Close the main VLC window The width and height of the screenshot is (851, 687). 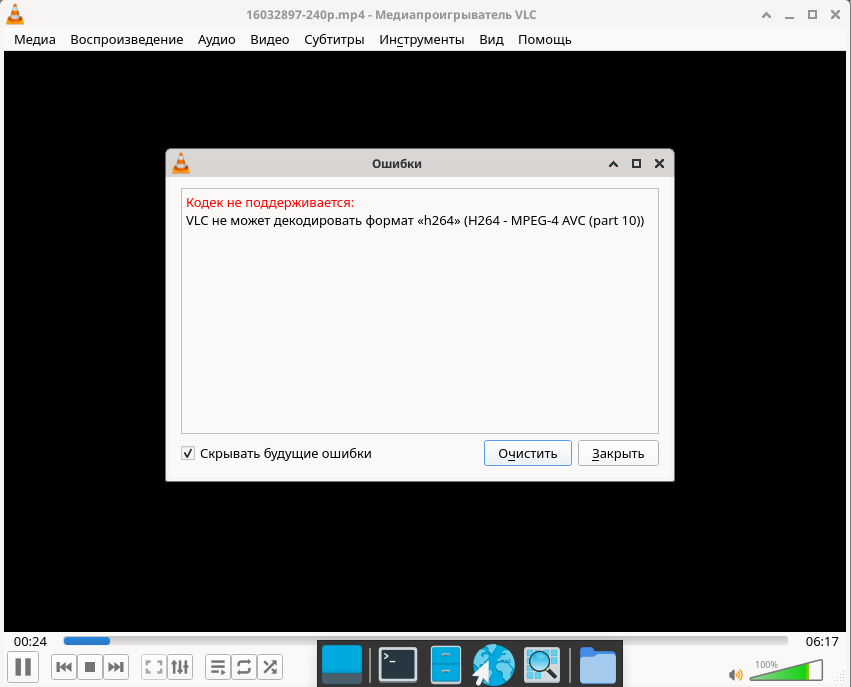(x=835, y=15)
